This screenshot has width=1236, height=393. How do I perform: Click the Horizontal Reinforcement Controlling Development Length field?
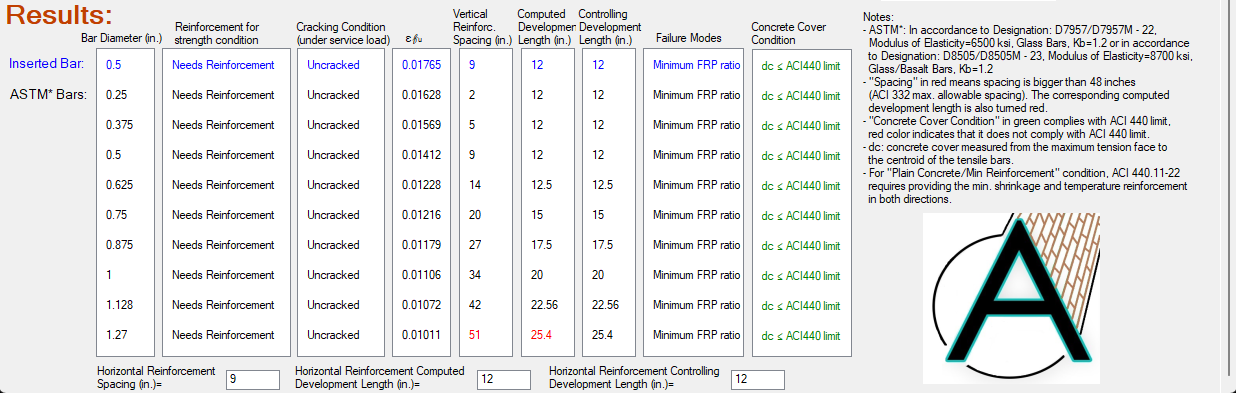(x=758, y=379)
